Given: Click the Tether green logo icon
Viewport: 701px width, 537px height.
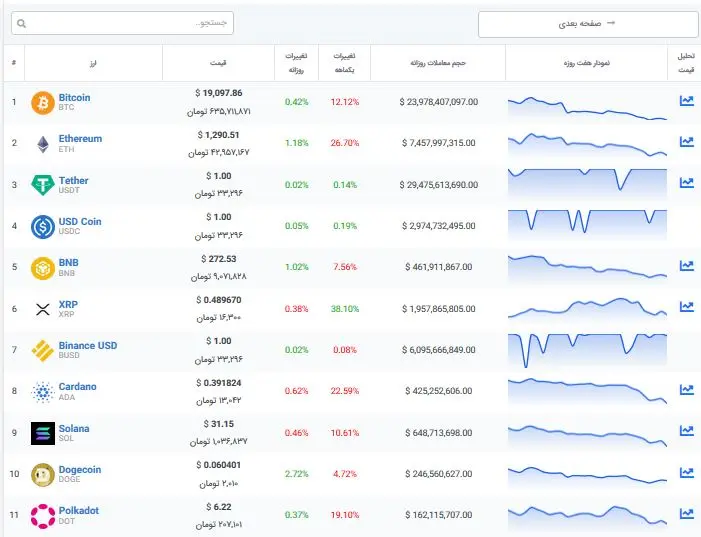Looking at the screenshot, I should click(x=43, y=185).
